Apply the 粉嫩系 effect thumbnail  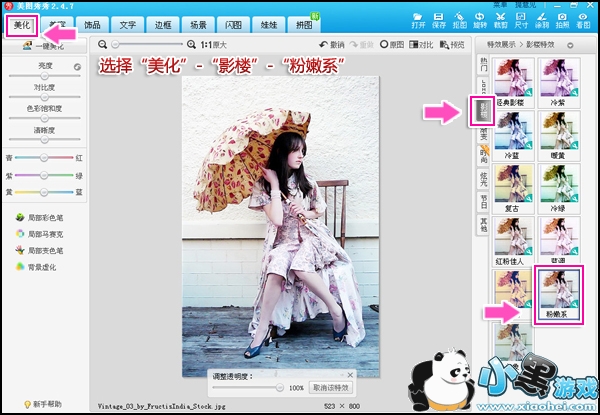point(559,295)
